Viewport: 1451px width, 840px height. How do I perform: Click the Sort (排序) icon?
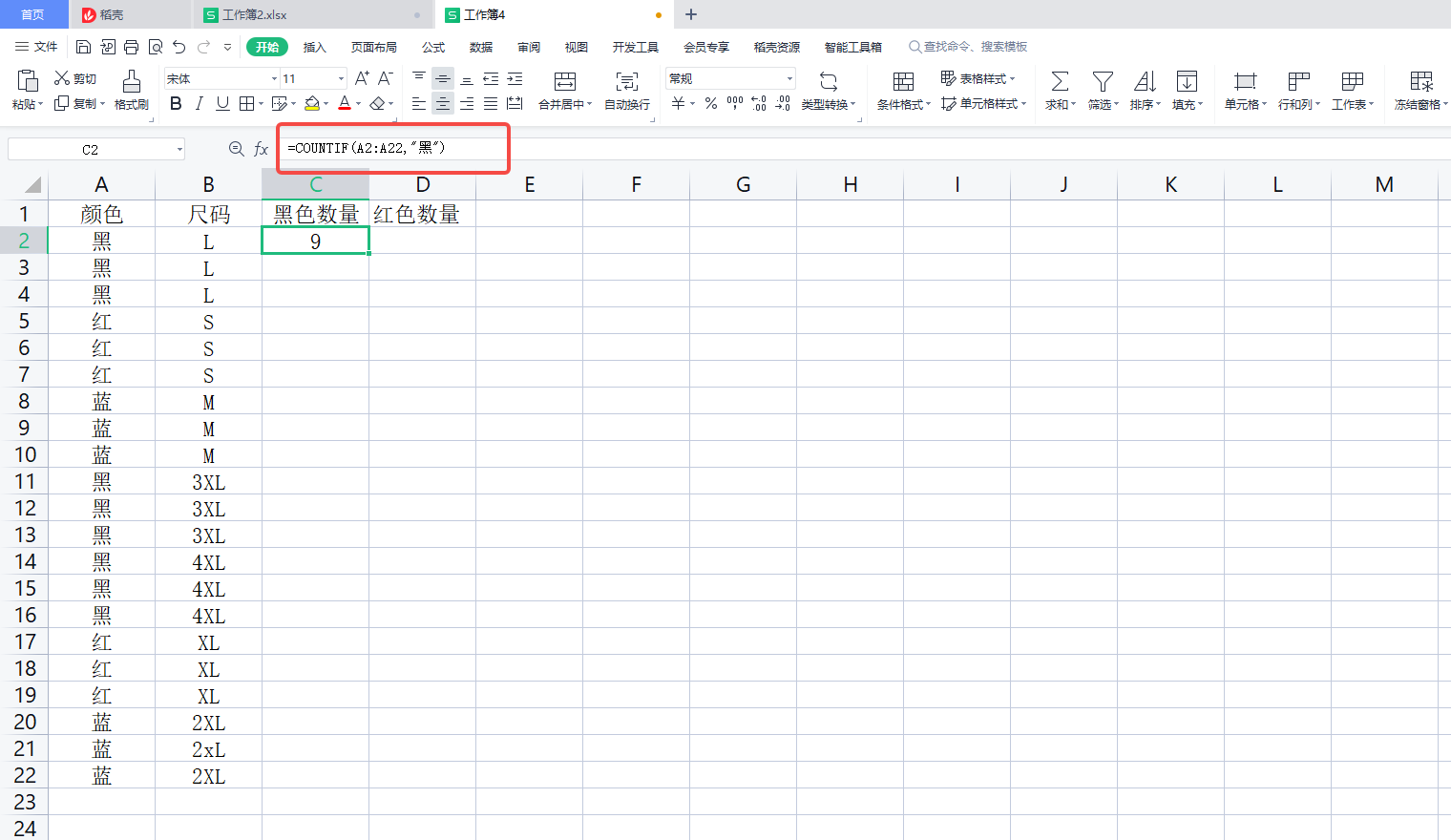(x=1144, y=82)
